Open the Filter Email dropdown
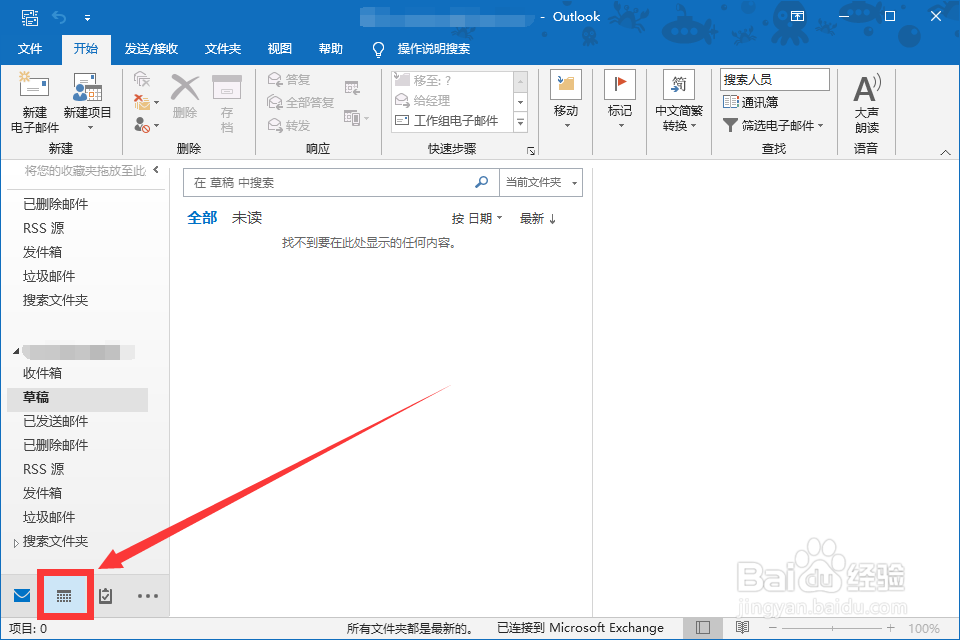This screenshot has width=960, height=640. [x=773, y=126]
